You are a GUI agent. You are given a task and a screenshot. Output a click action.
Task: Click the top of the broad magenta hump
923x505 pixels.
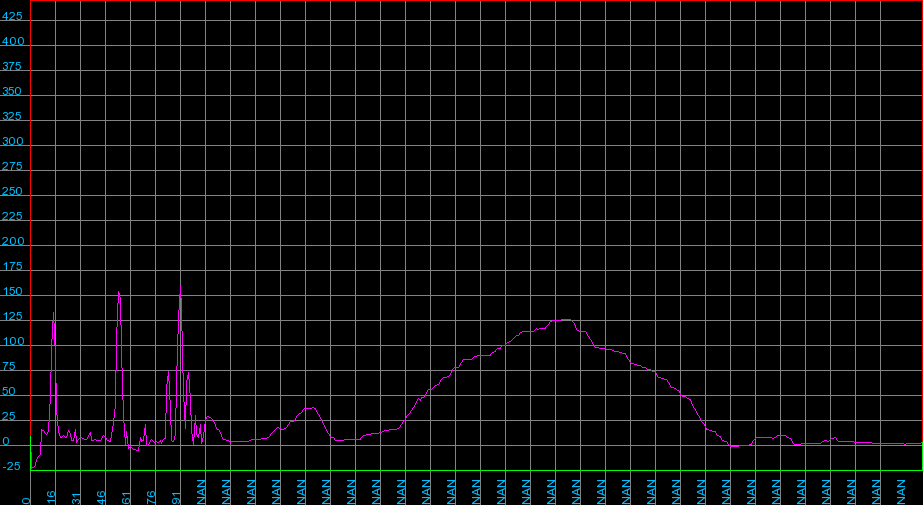point(565,320)
